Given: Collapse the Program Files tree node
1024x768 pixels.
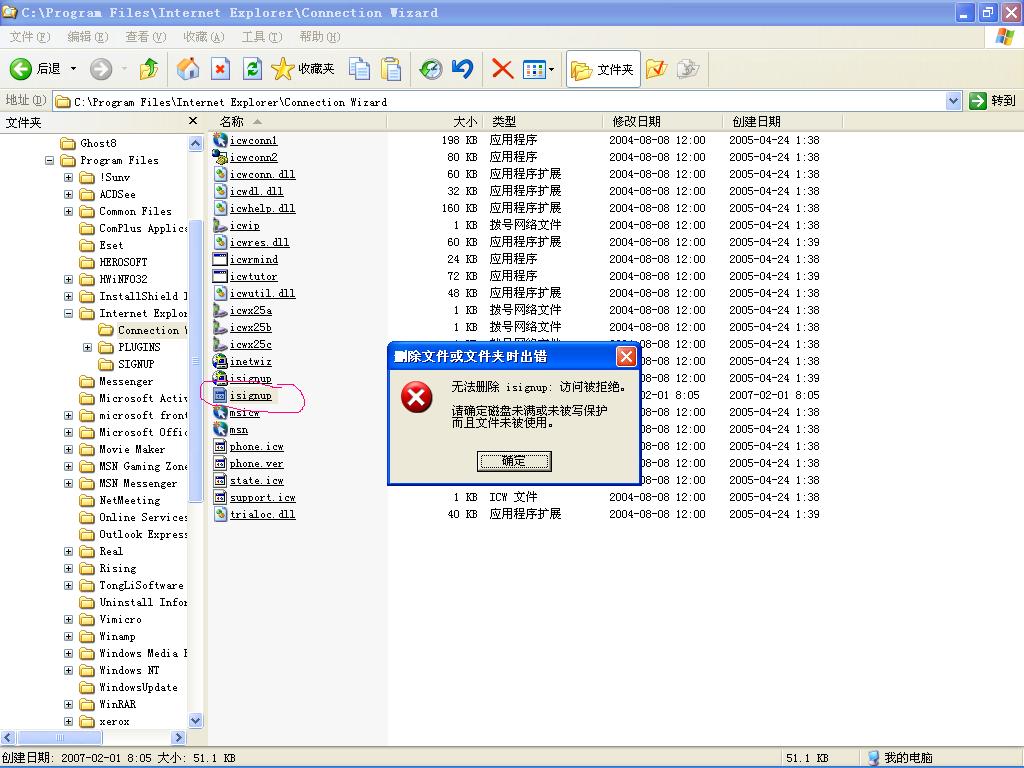Looking at the screenshot, I should click(50, 160).
